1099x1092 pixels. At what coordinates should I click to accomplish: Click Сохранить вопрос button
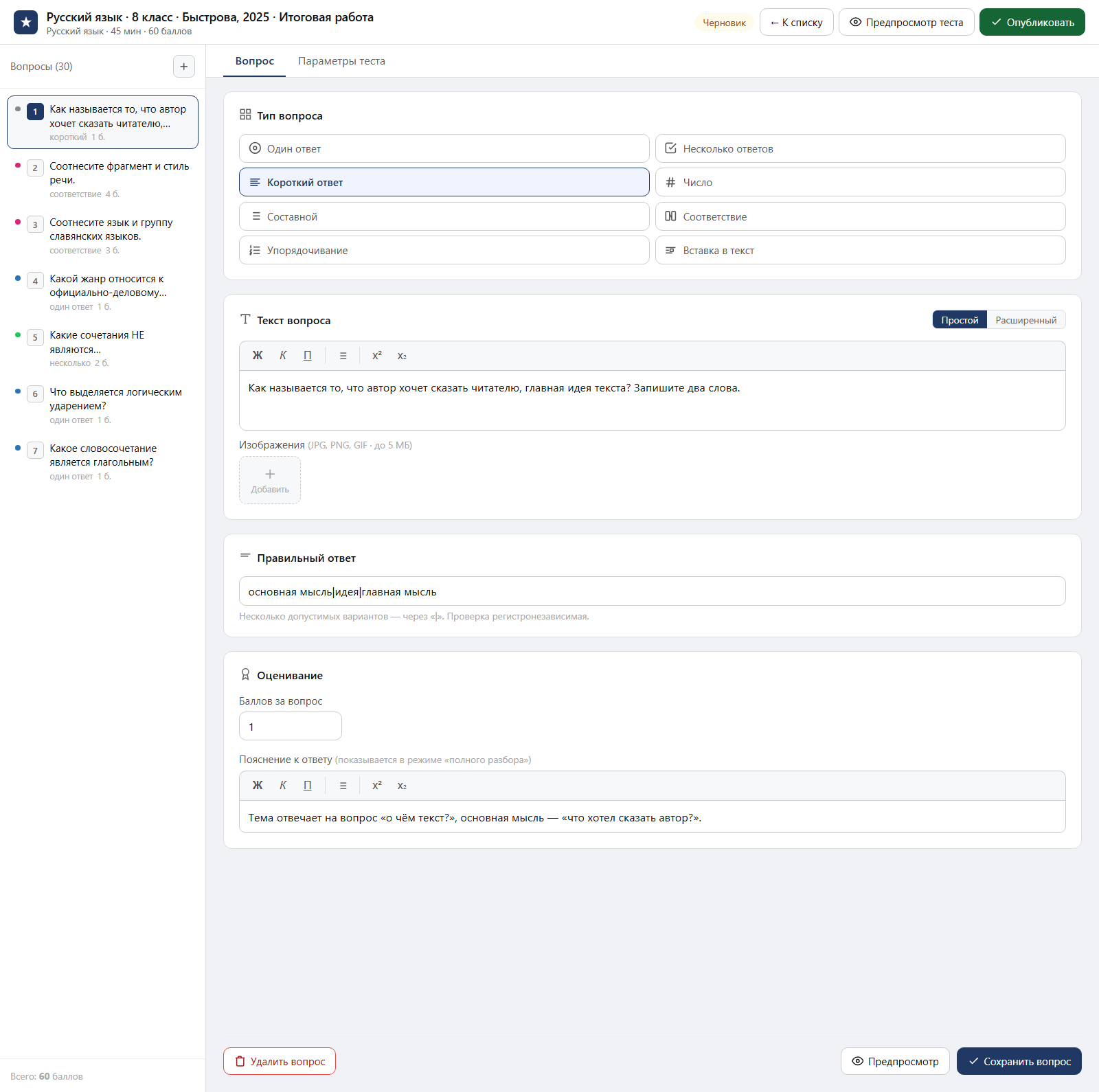(1019, 1061)
